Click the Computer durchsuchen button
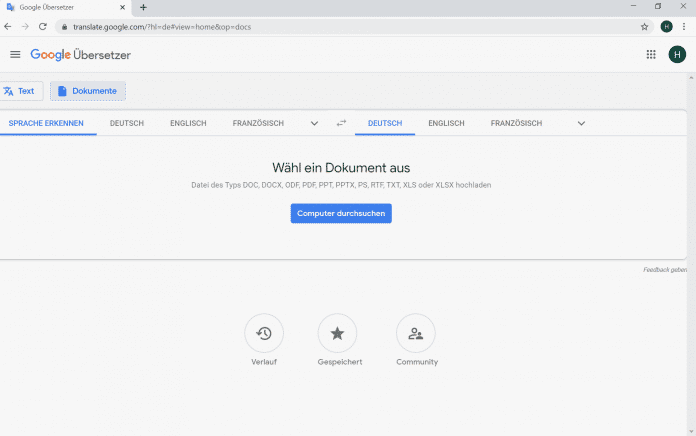696x436 pixels. coord(341,213)
